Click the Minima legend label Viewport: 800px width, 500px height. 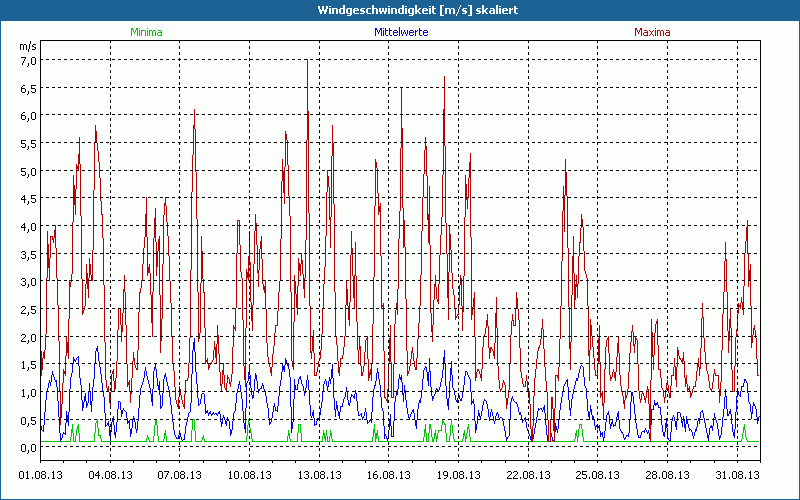pos(145,32)
